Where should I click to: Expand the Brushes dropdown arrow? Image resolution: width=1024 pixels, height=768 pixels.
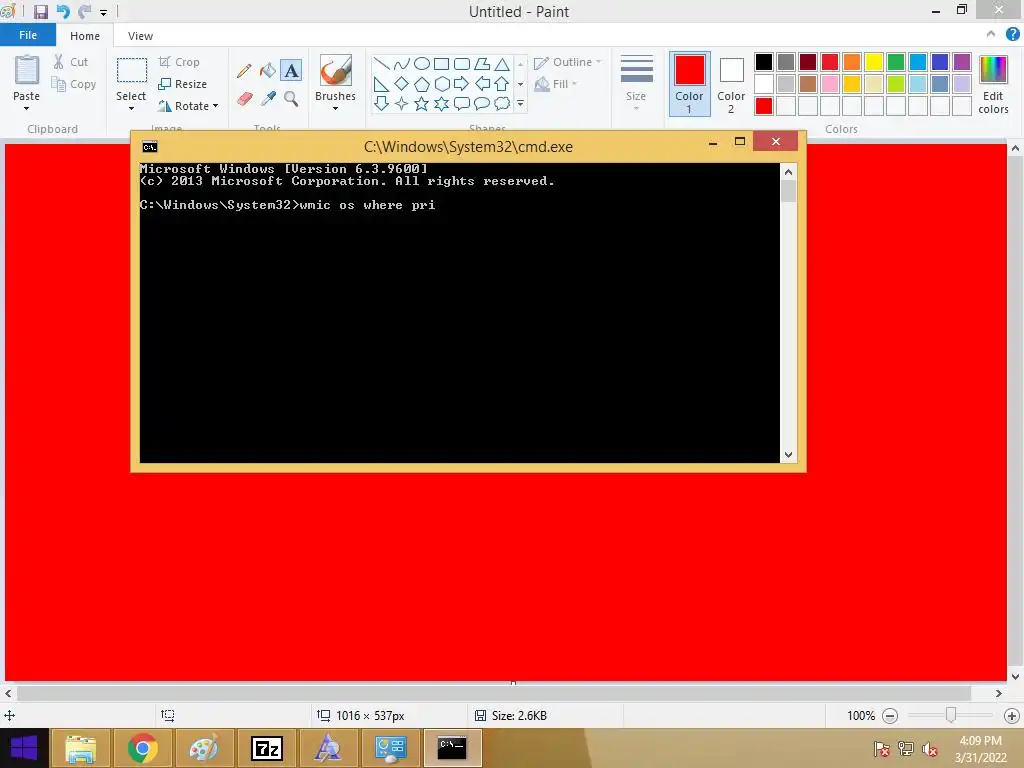click(335, 108)
